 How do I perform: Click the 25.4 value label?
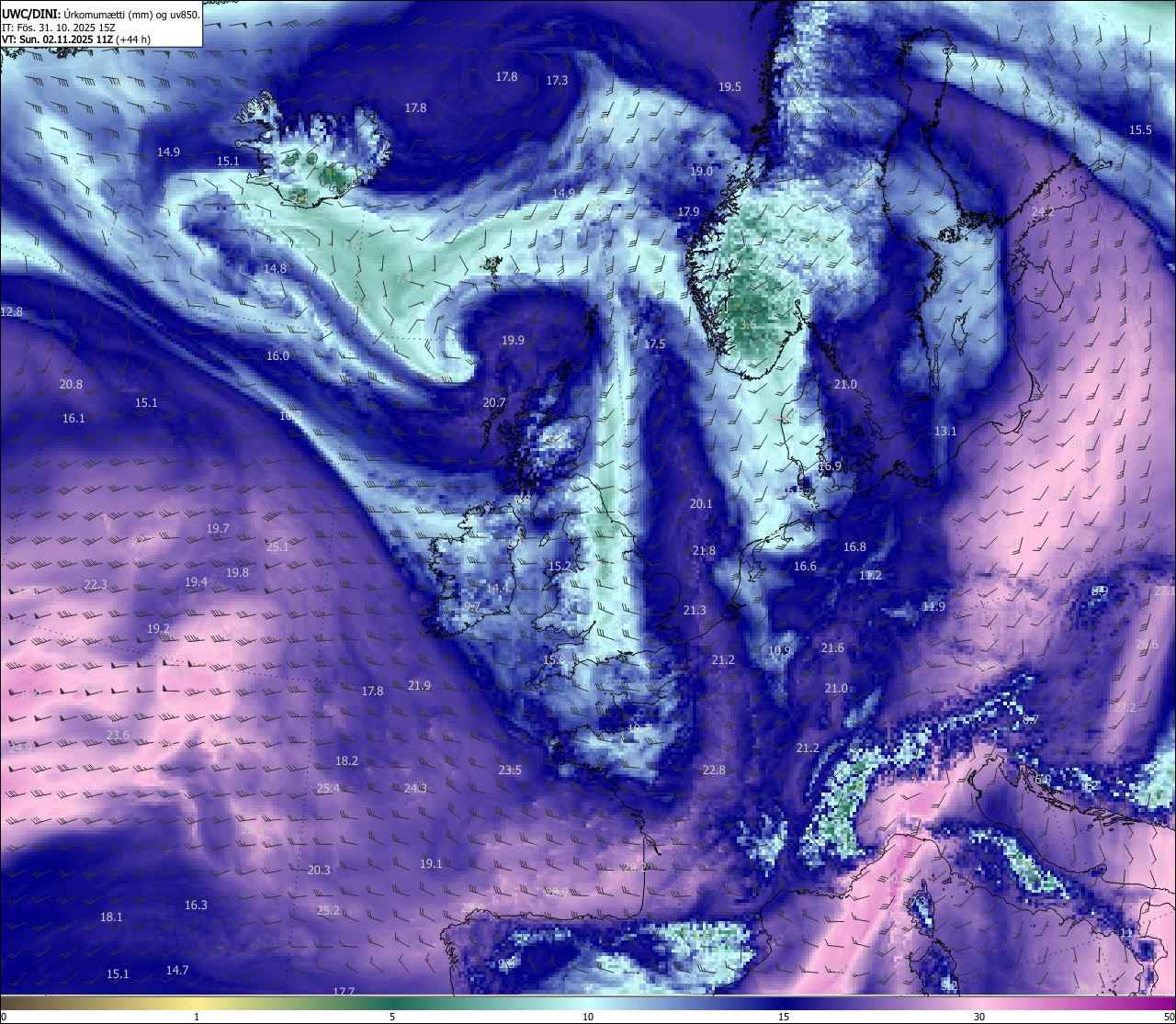pyautogui.click(x=328, y=789)
